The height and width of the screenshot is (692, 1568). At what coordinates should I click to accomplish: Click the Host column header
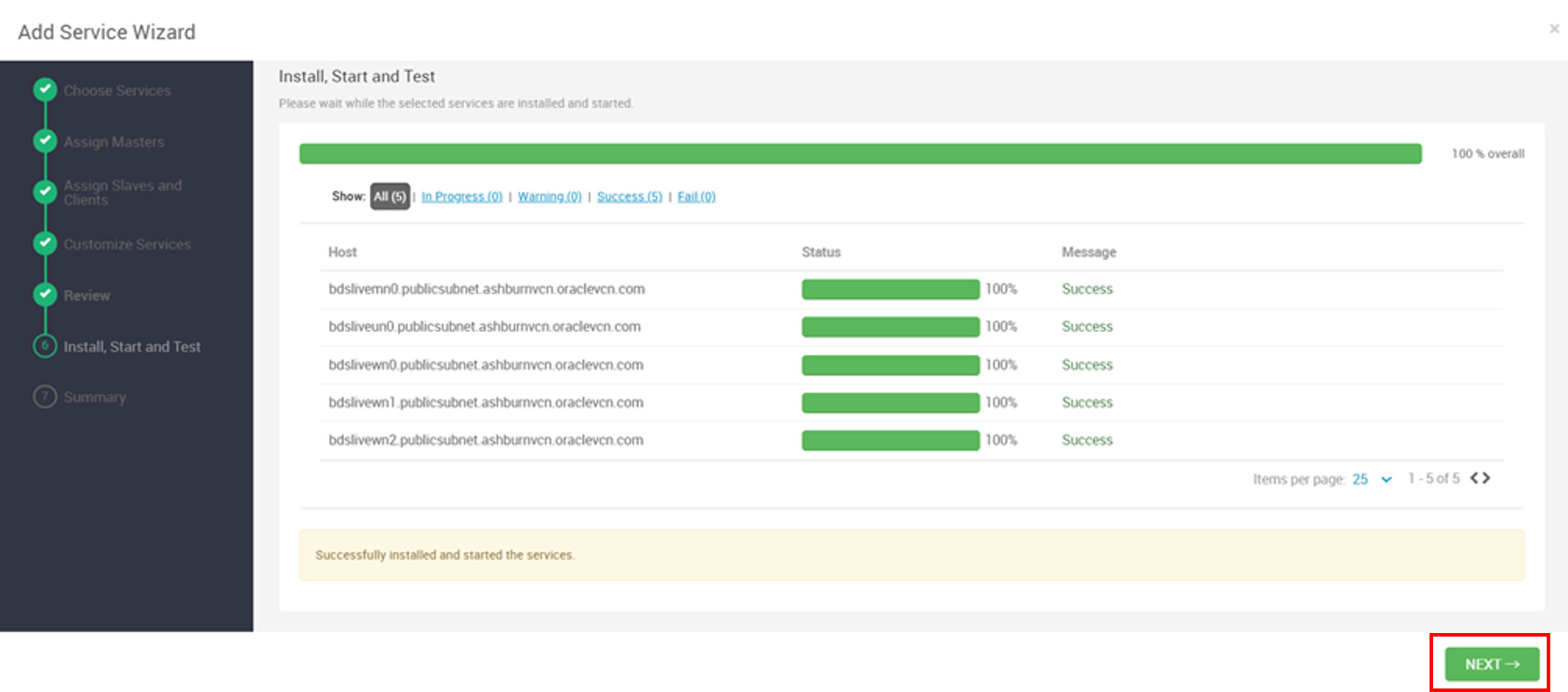click(x=342, y=252)
